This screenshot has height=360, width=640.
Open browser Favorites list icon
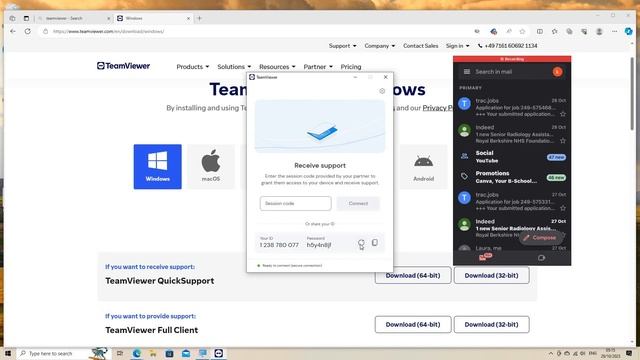554,31
